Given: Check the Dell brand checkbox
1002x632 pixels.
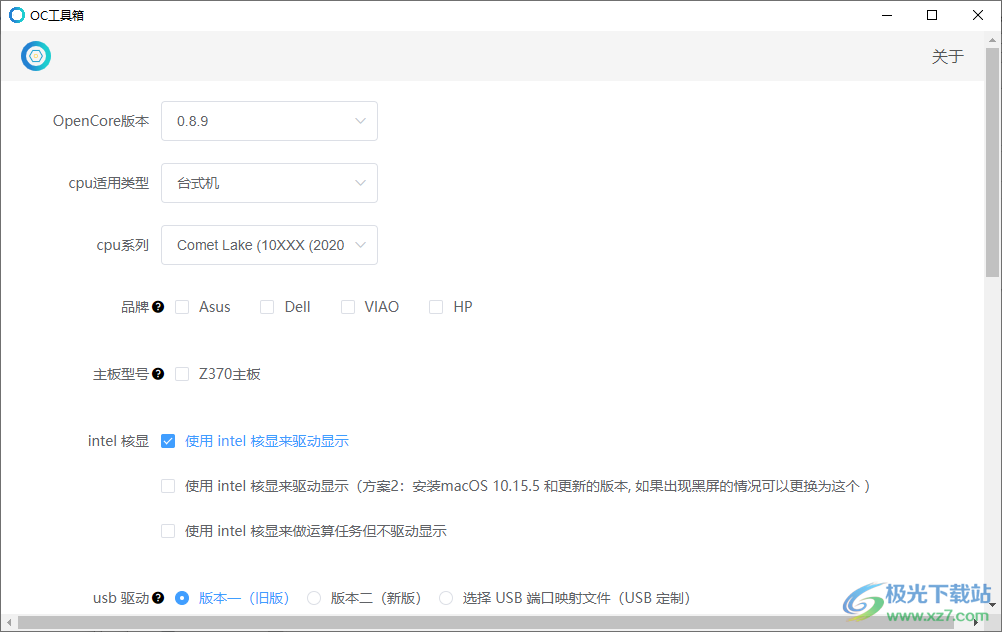Looking at the screenshot, I should pyautogui.click(x=267, y=307).
